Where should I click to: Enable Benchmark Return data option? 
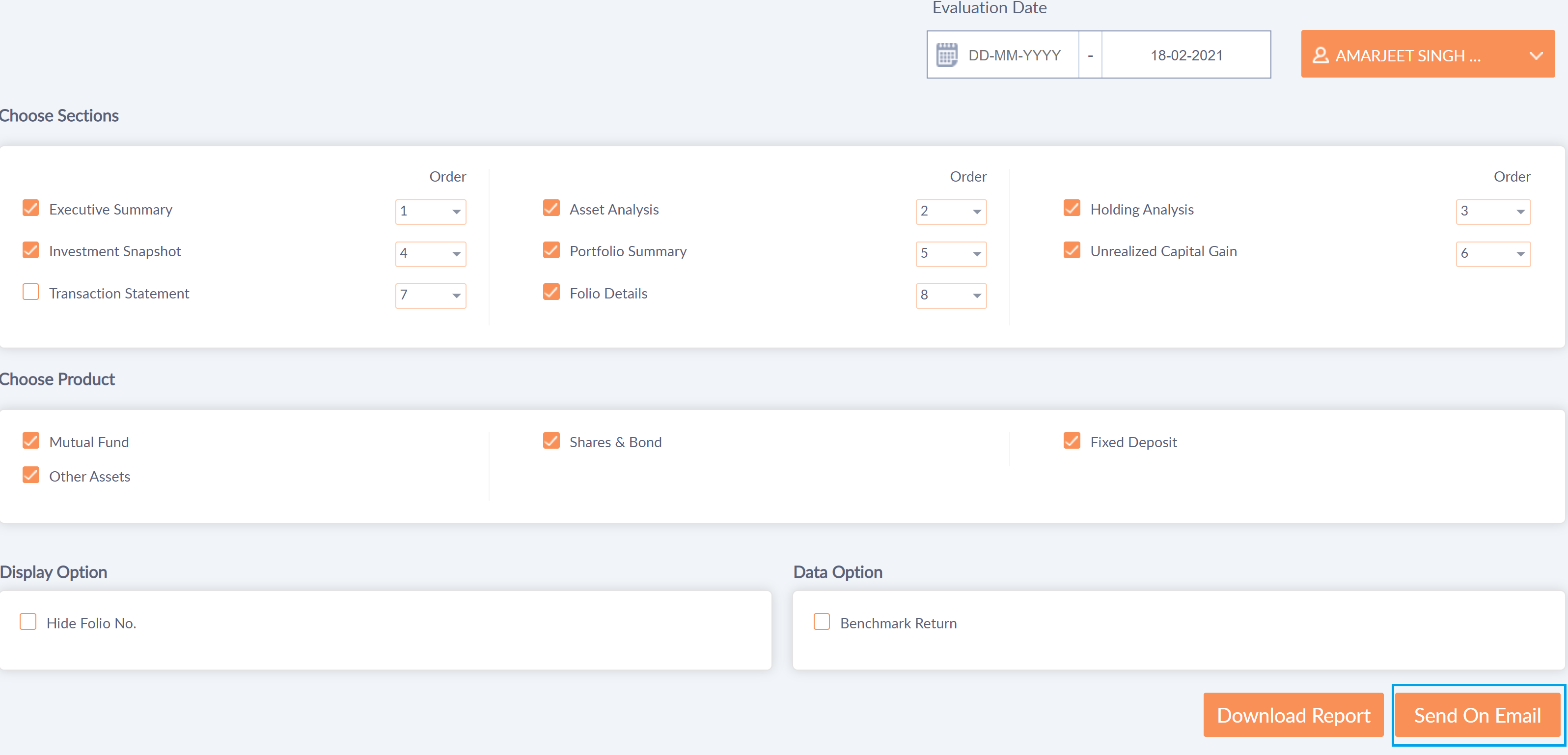[821, 622]
